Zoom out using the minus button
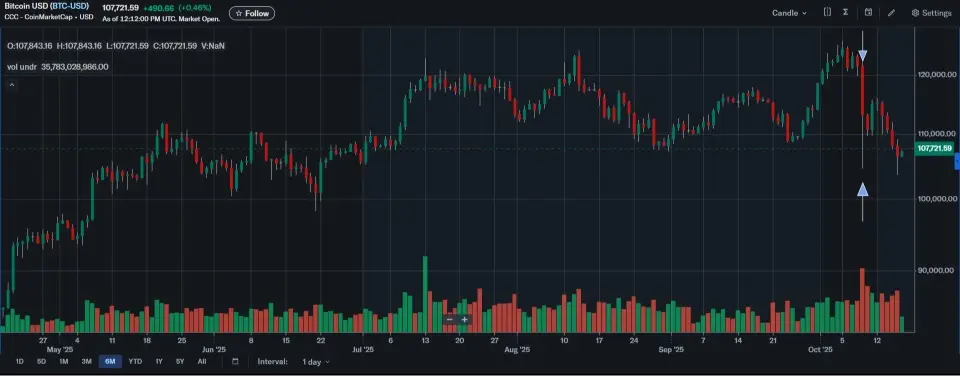The height and width of the screenshot is (376, 960). 449,320
